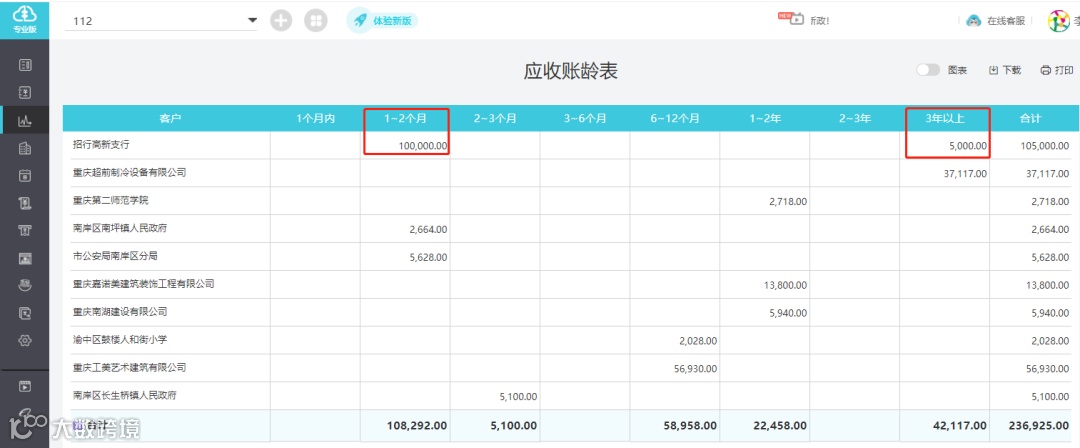Open the 在线客服 link

click(x=1006, y=21)
